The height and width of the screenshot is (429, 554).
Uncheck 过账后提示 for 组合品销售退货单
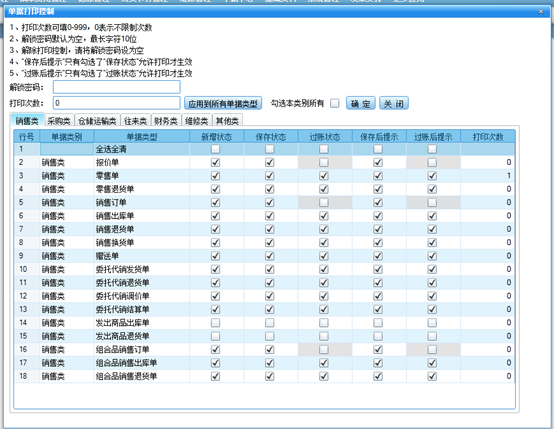tap(432, 376)
